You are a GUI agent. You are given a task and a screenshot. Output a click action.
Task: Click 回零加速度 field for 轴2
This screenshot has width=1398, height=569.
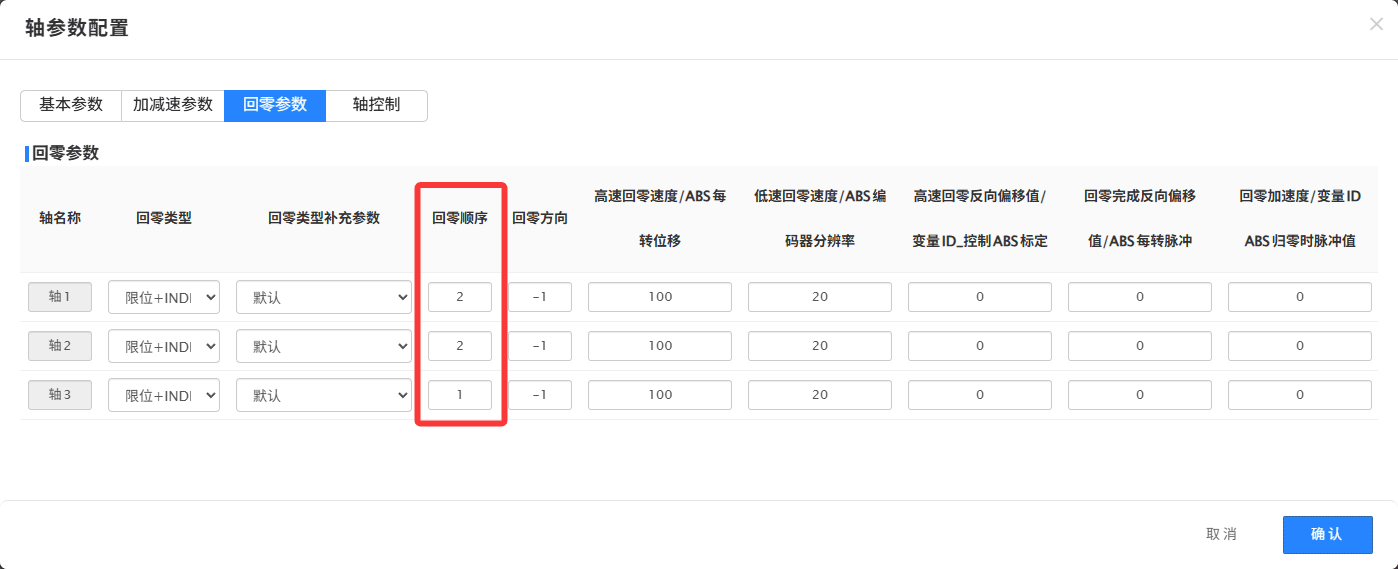pyautogui.click(x=1300, y=346)
